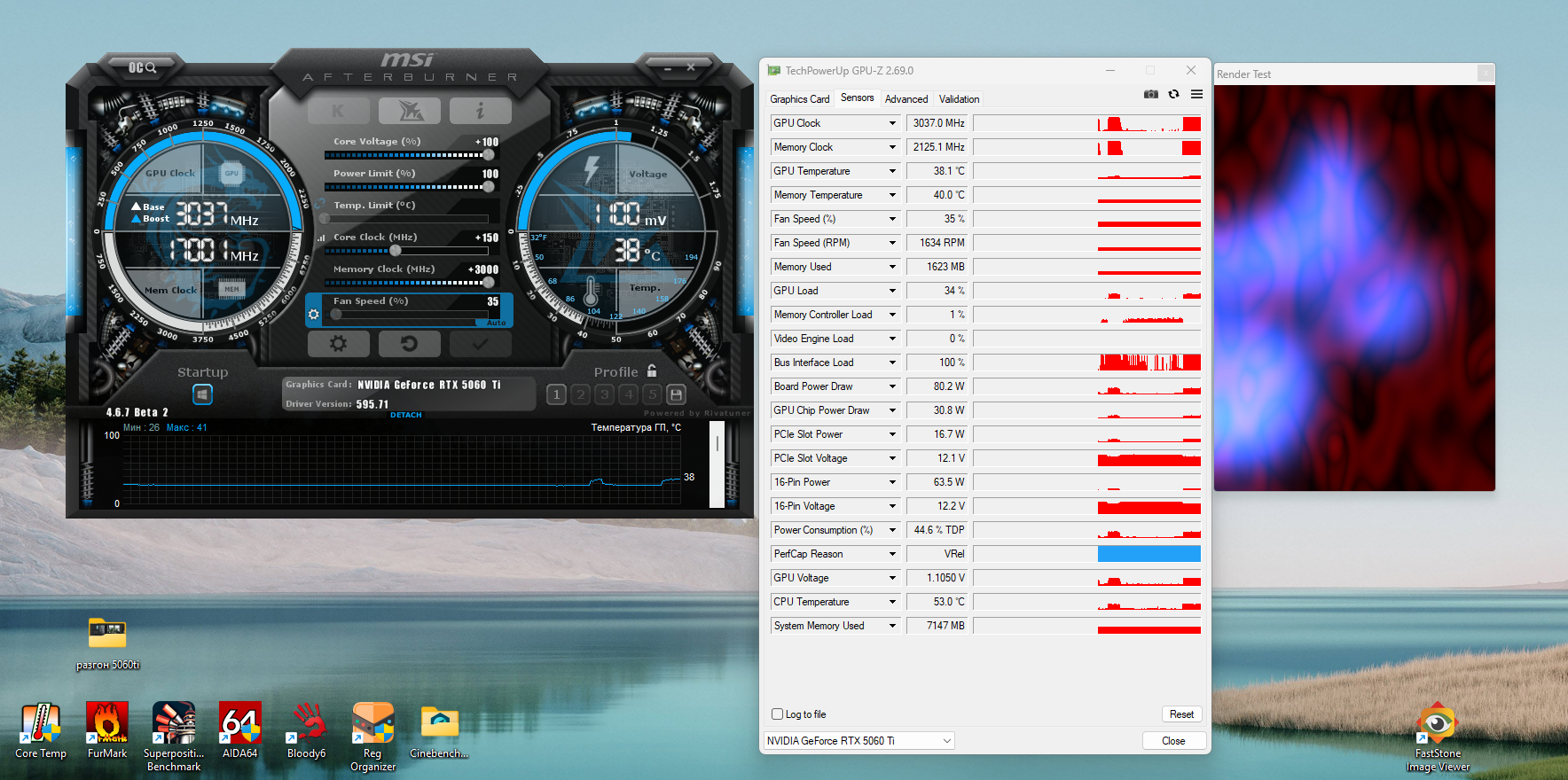Click the Core Voltage slider handle
This screenshot has height=780, width=1568.
488,155
